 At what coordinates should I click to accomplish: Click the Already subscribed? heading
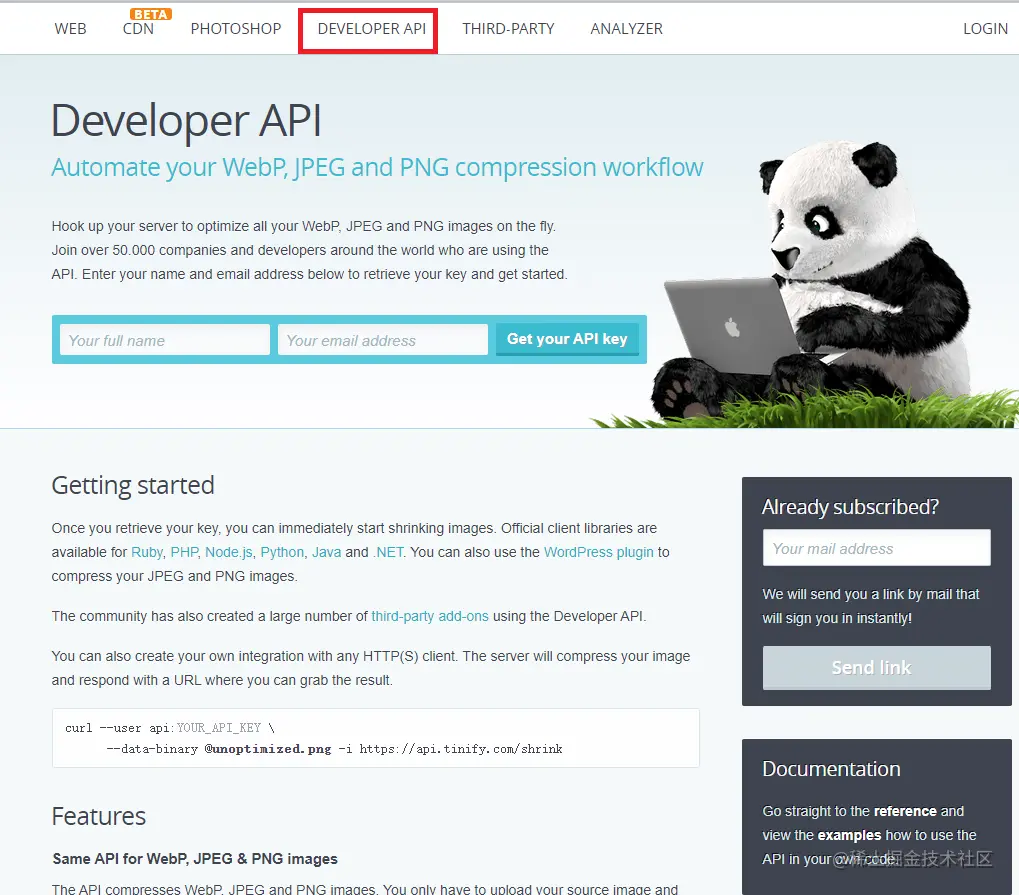point(850,507)
